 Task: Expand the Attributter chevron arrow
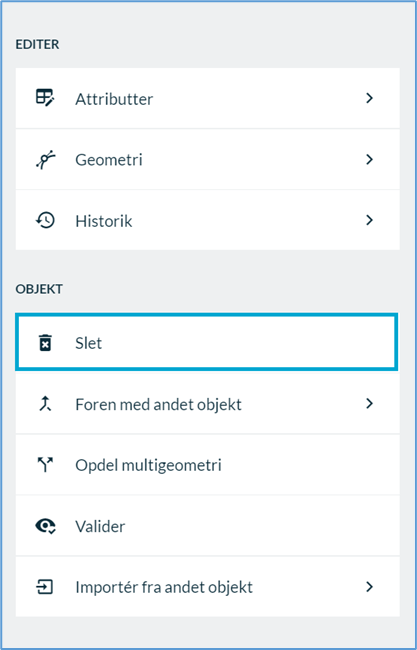370,98
